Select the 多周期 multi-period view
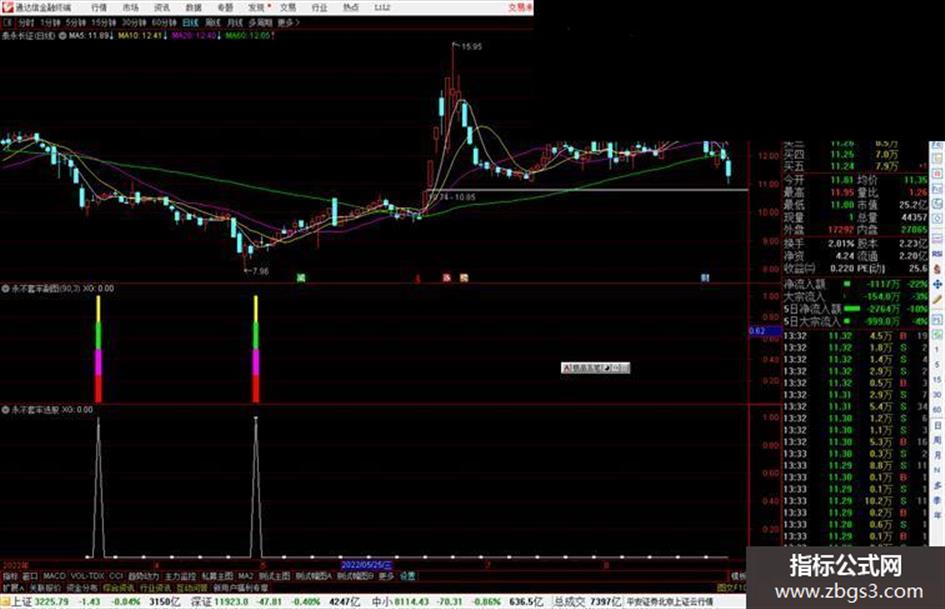The height and width of the screenshot is (609, 945). click(x=260, y=23)
